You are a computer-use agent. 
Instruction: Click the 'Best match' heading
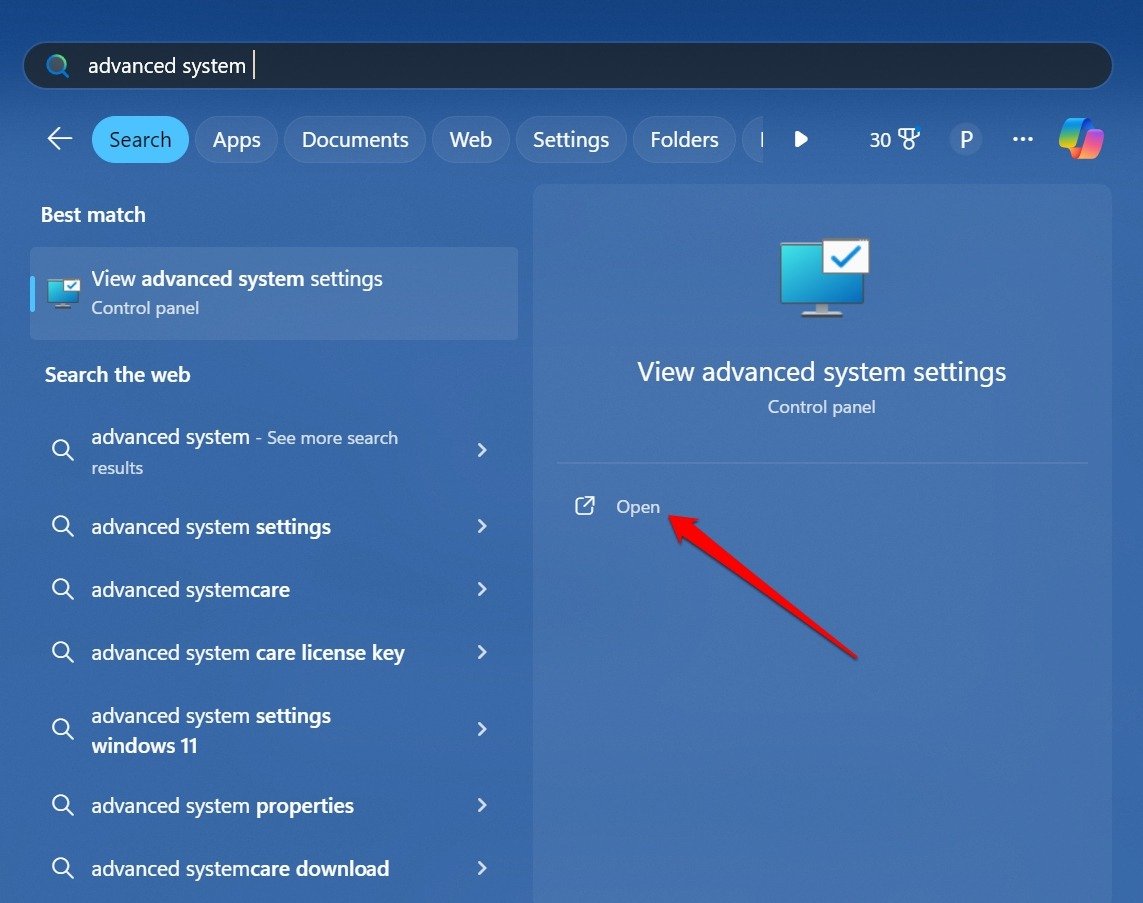[93, 214]
